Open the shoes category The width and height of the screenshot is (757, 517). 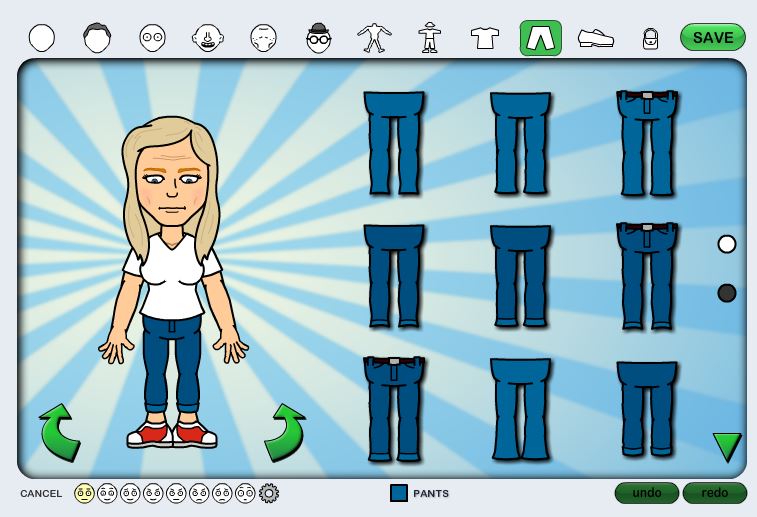596,38
